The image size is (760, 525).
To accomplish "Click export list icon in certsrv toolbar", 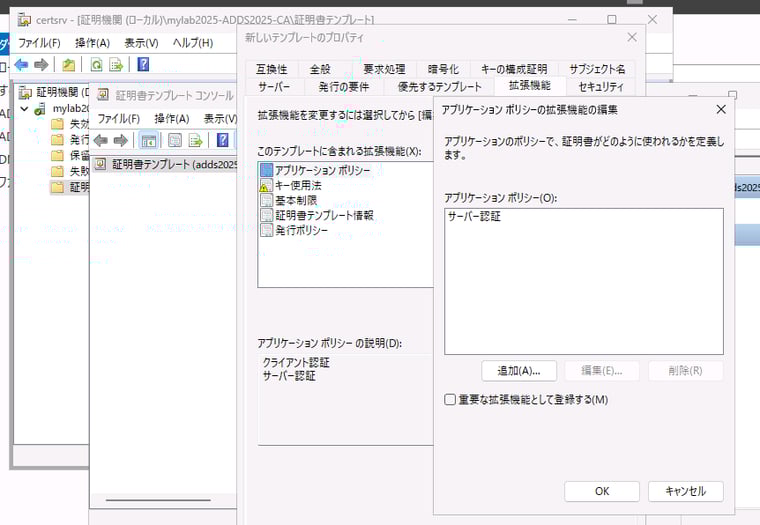I will click(x=116, y=64).
